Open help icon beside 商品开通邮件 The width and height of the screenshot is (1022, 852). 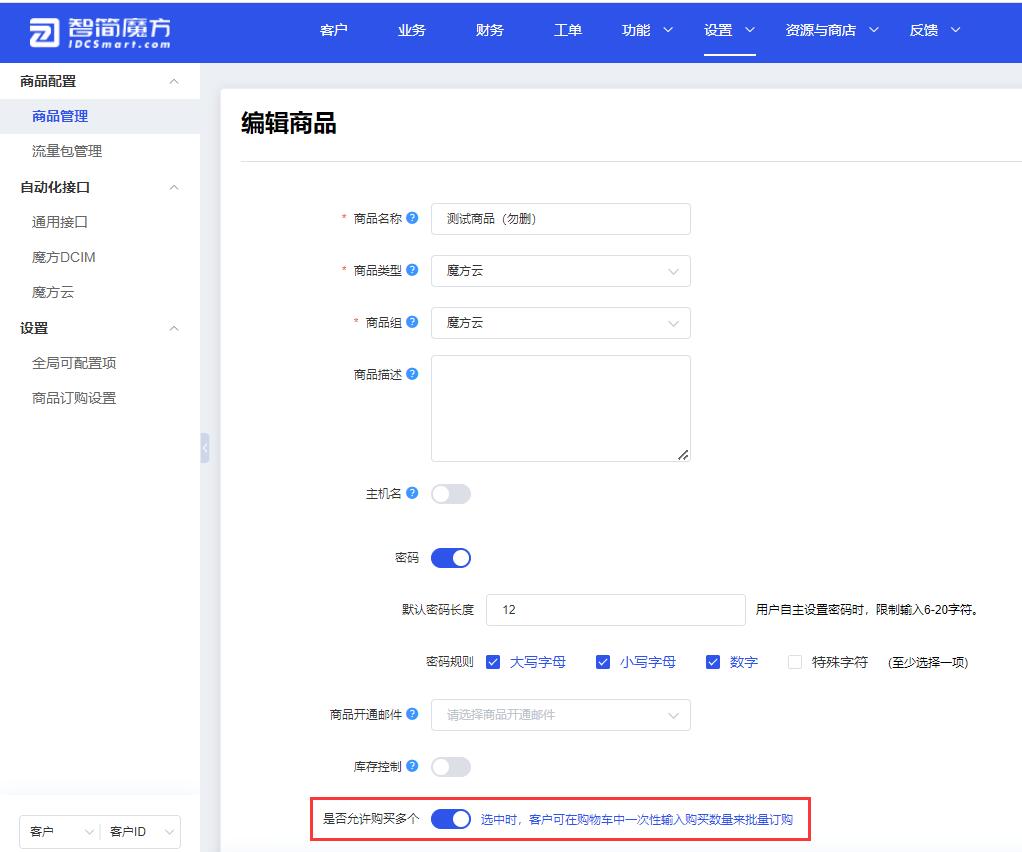coord(412,714)
